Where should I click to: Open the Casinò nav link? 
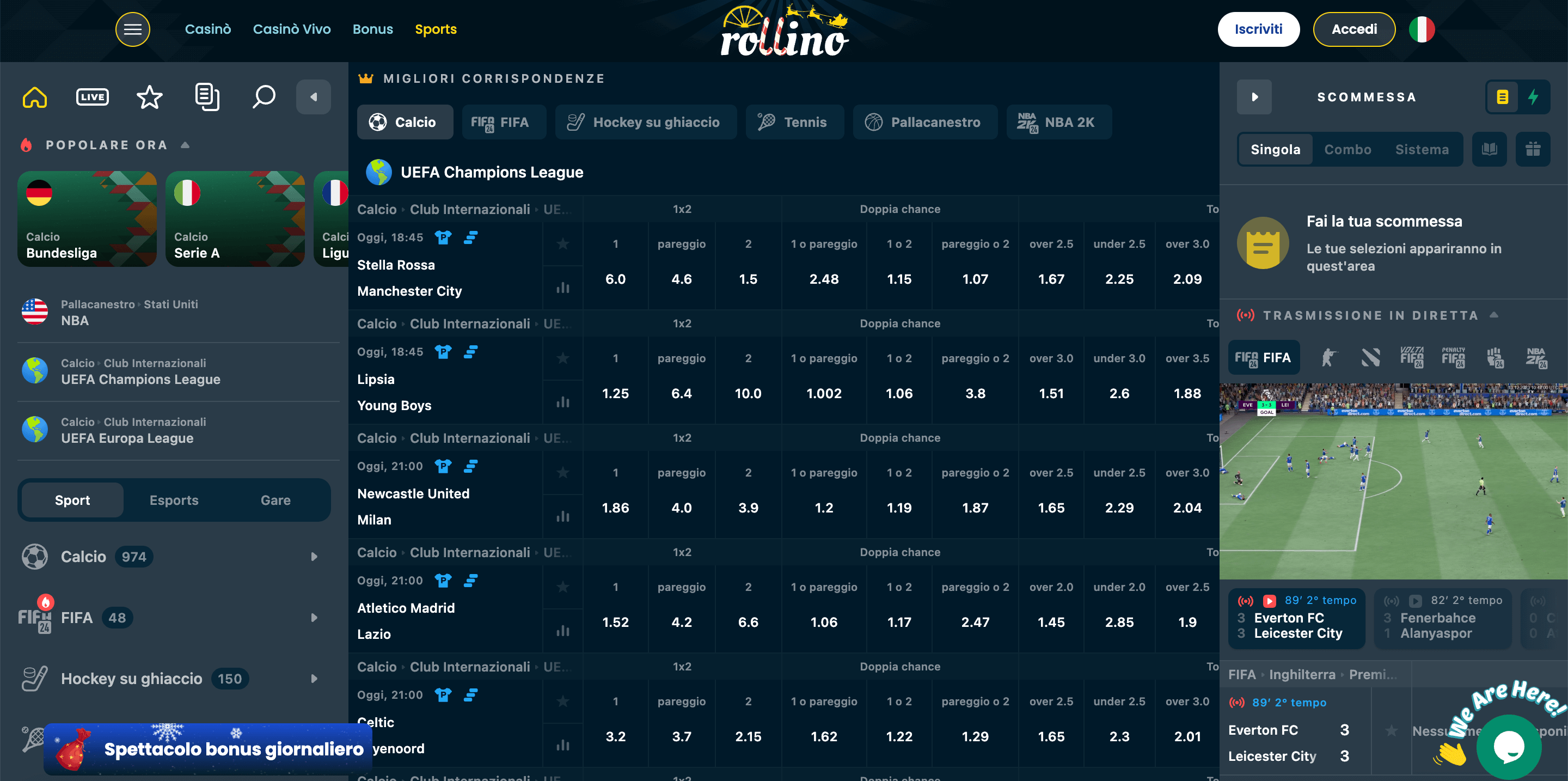coord(207,29)
